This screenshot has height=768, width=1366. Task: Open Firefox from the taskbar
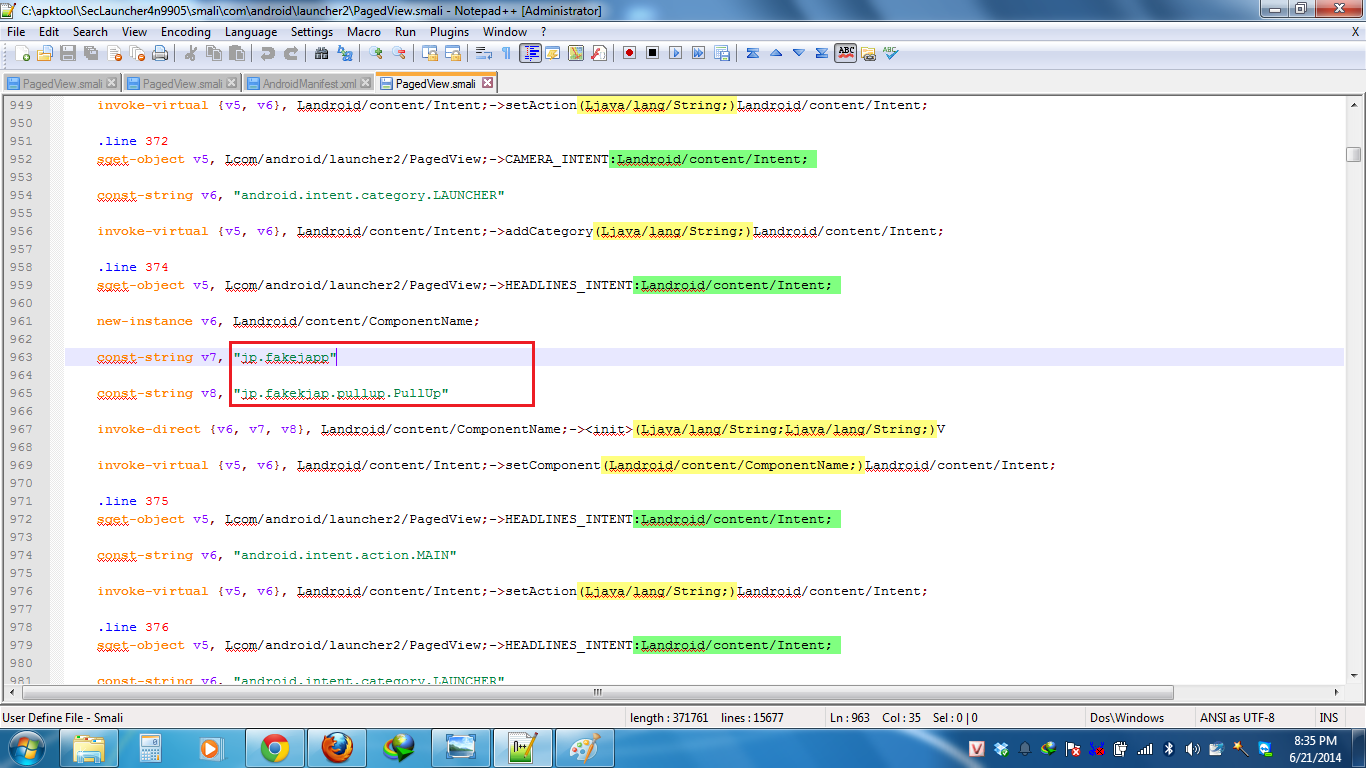click(x=337, y=747)
